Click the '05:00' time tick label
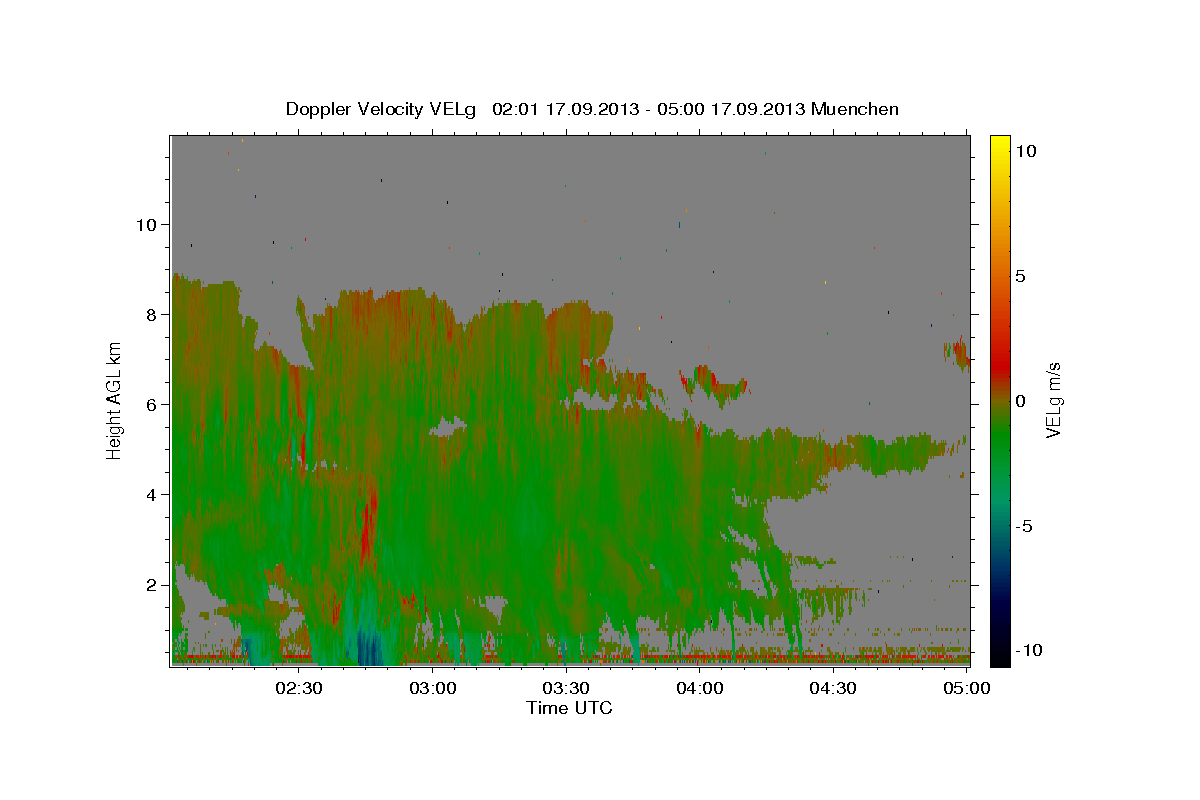This screenshot has width=1200, height=800. tap(966, 689)
